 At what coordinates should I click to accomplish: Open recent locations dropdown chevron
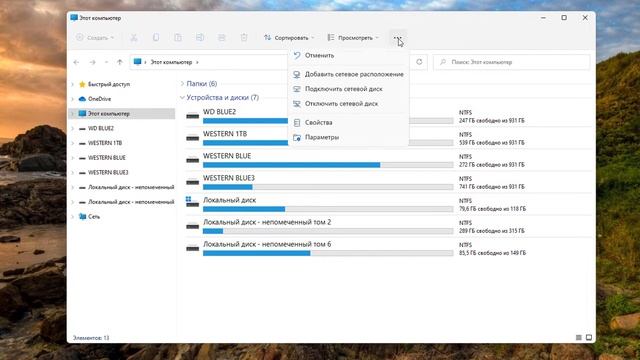click(x=107, y=62)
